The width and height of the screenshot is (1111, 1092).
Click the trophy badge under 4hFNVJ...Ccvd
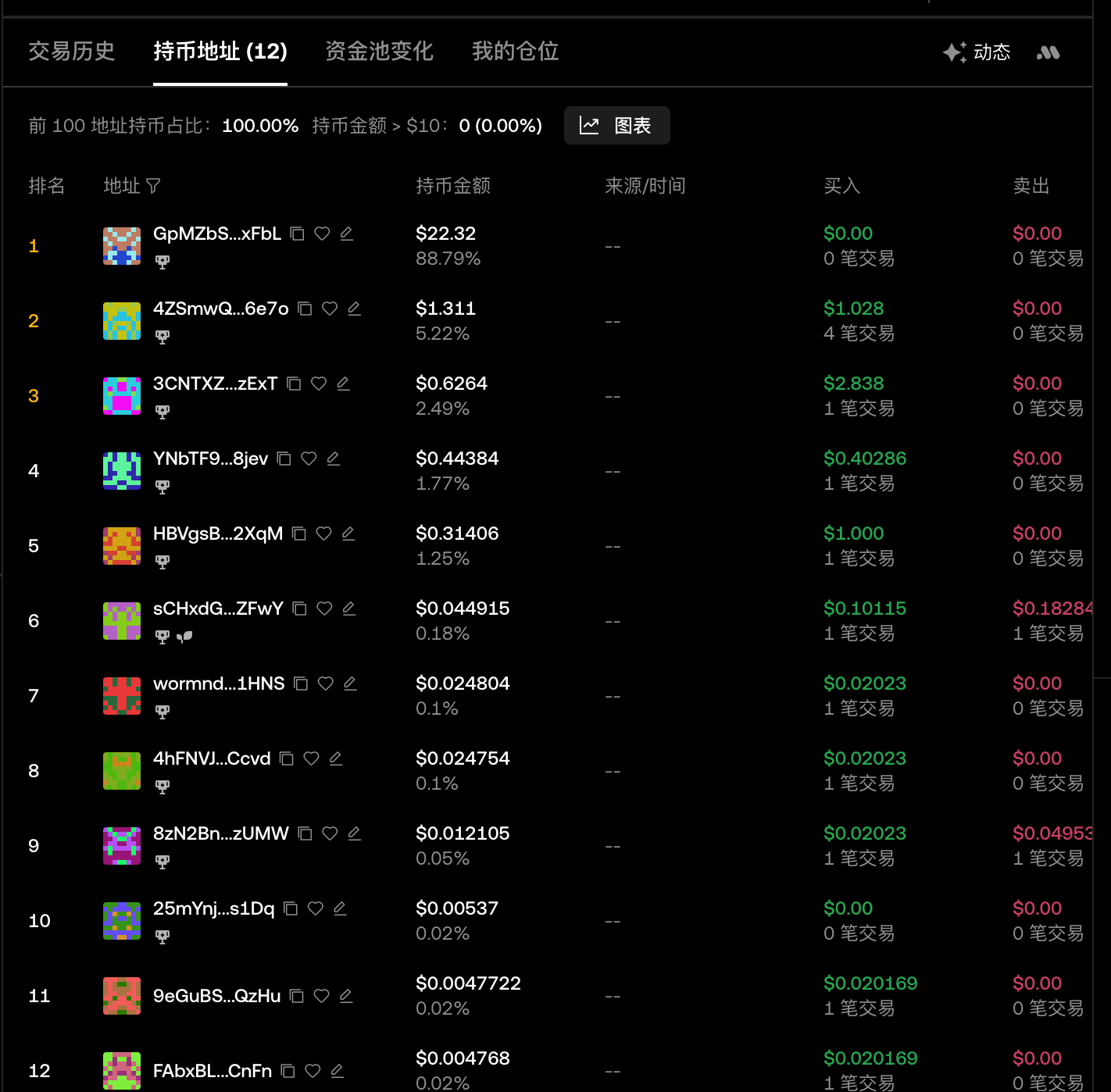pos(163,787)
